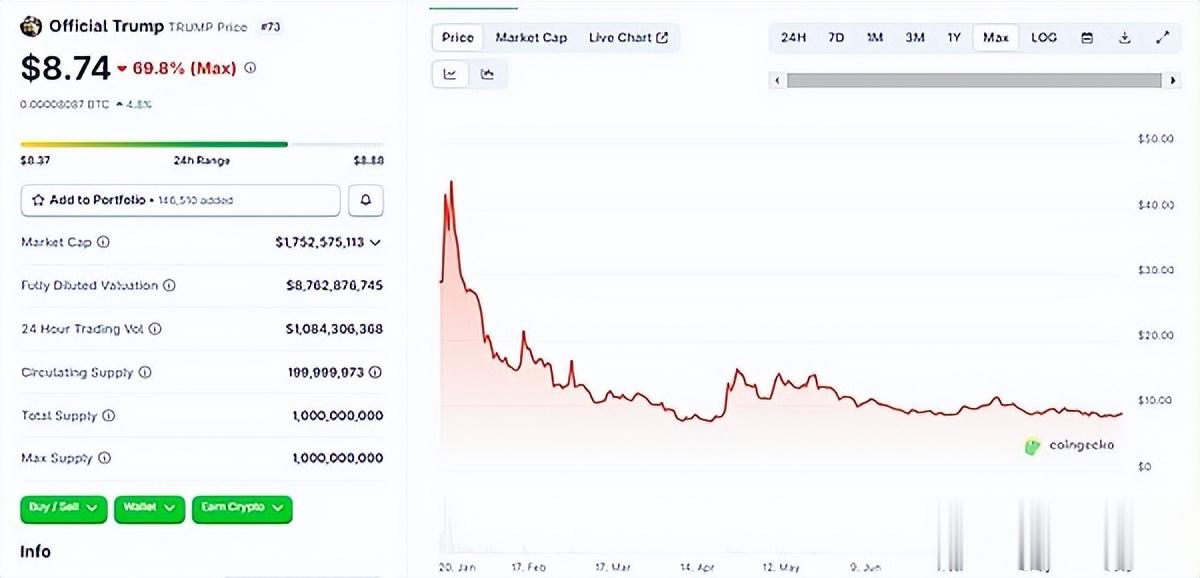This screenshot has width=1200, height=578.
Task: Select the 1Y time range
Action: coord(954,38)
